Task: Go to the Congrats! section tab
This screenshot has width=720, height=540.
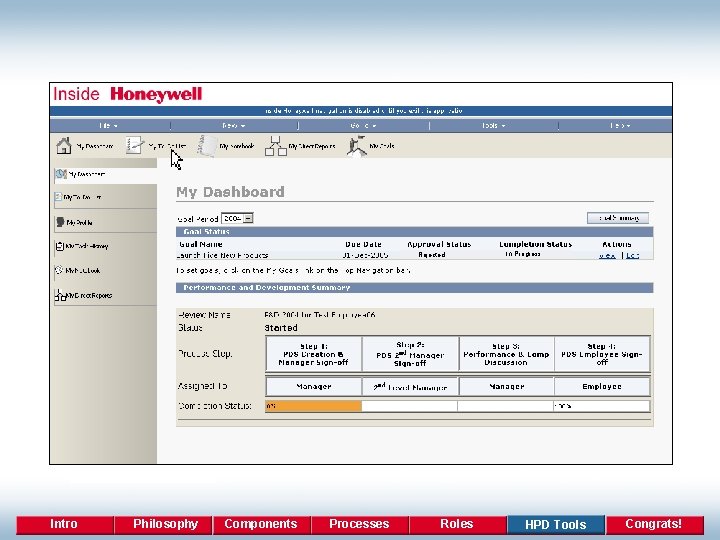Action: [x=655, y=524]
